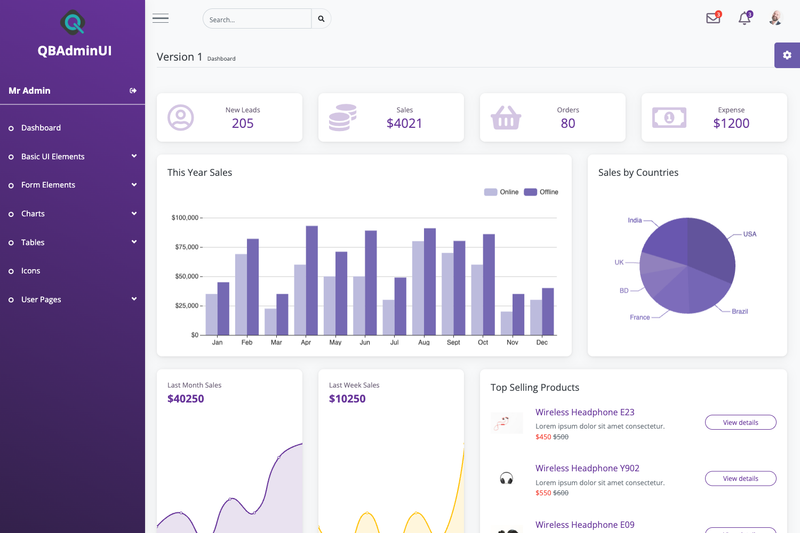Expand the Charts chevron
The height and width of the screenshot is (533, 800).
[x=134, y=213]
